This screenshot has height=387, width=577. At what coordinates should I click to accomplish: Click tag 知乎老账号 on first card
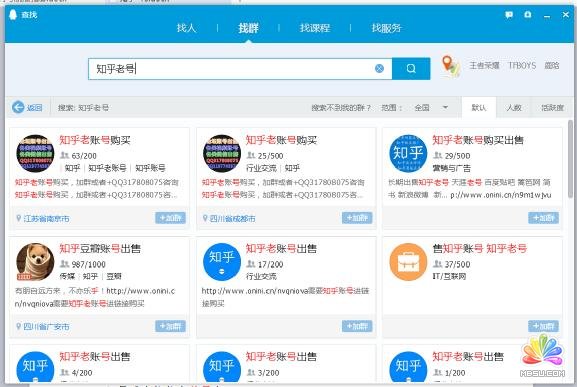point(107,168)
